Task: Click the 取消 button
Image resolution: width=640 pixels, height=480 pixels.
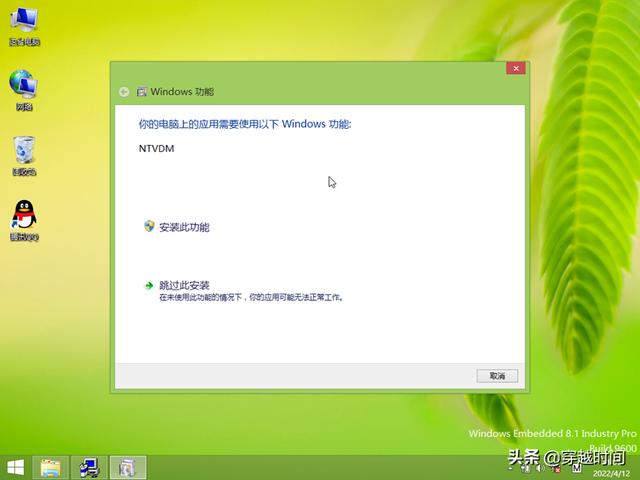Action: click(x=497, y=376)
